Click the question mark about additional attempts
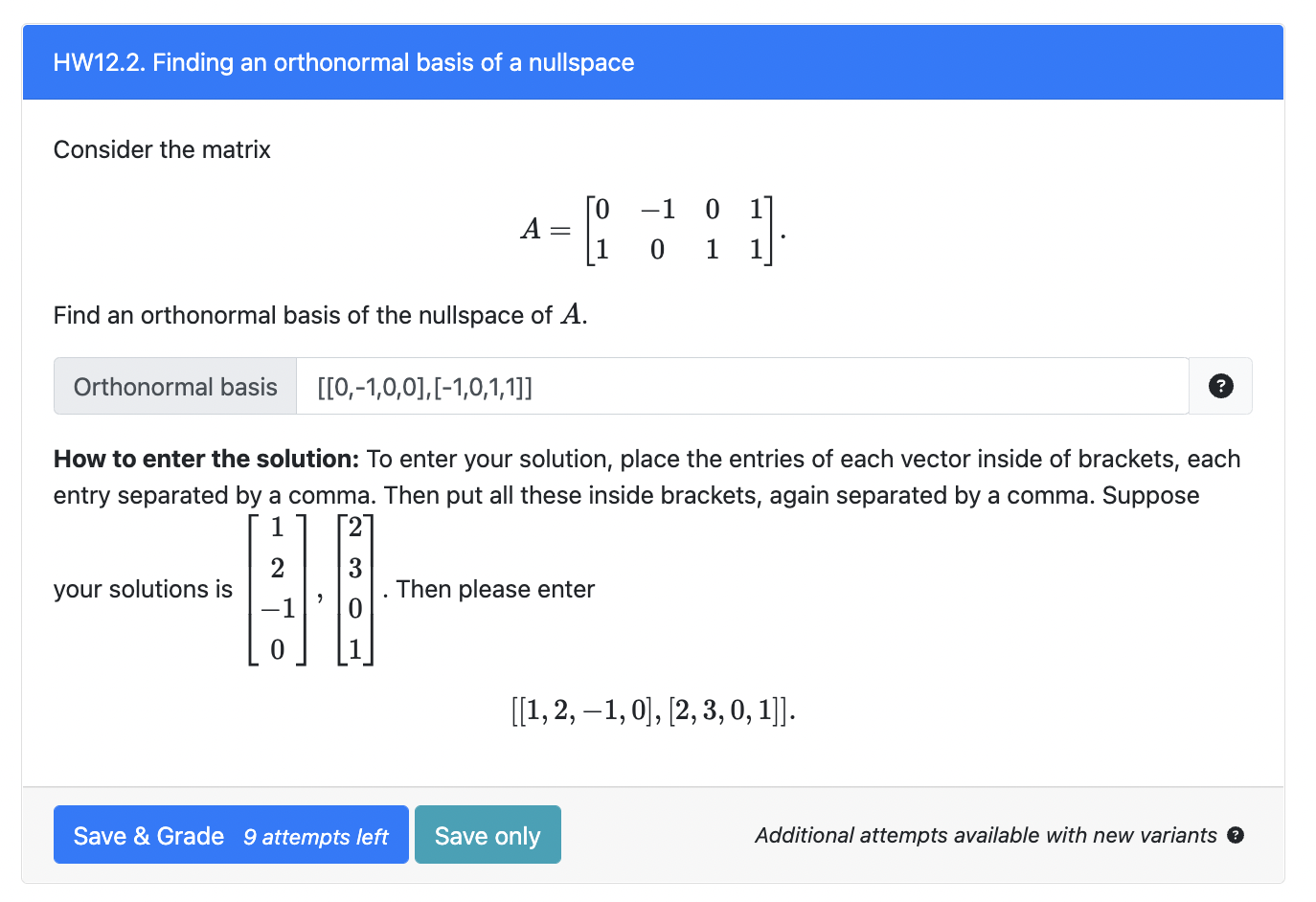The width and height of the screenshot is (1316, 902). pos(1235,835)
